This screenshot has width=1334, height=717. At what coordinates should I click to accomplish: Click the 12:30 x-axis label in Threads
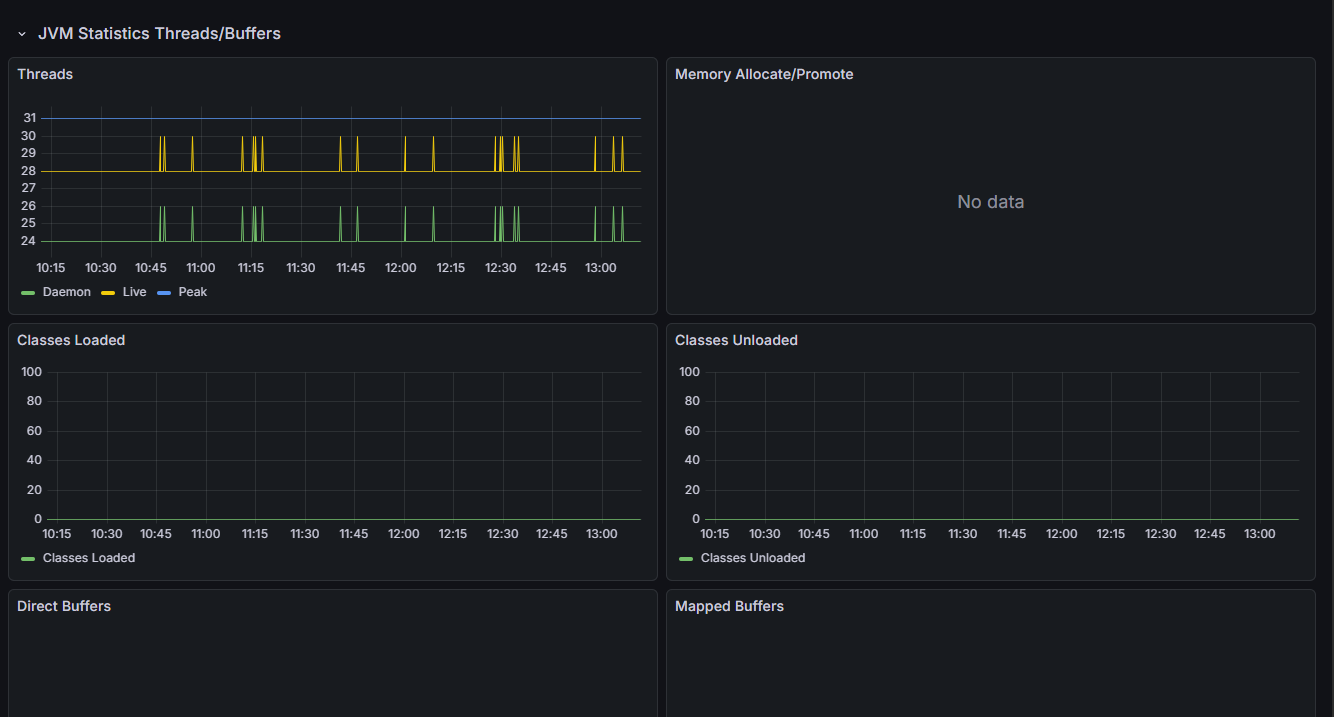click(x=501, y=268)
